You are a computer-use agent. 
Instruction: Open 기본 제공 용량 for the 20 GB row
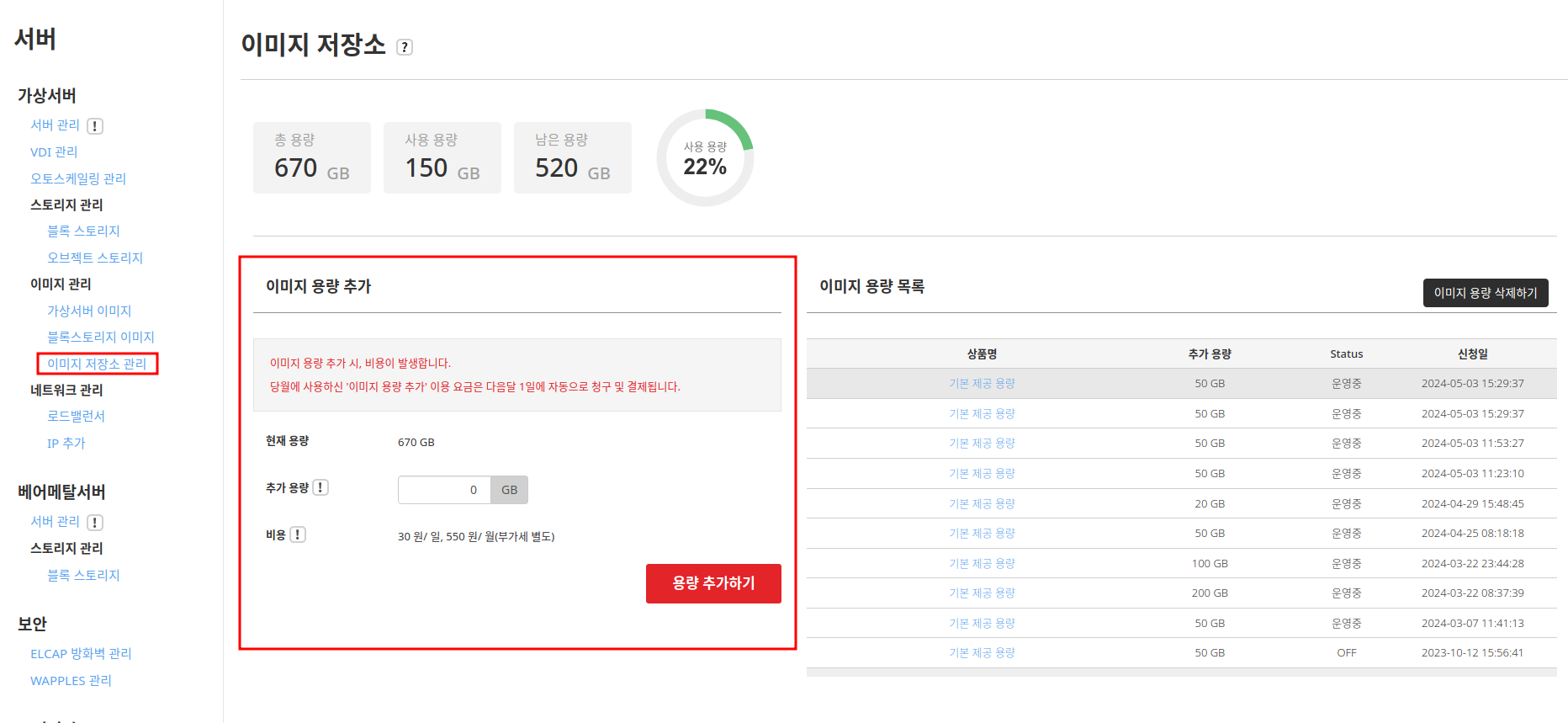point(982,503)
